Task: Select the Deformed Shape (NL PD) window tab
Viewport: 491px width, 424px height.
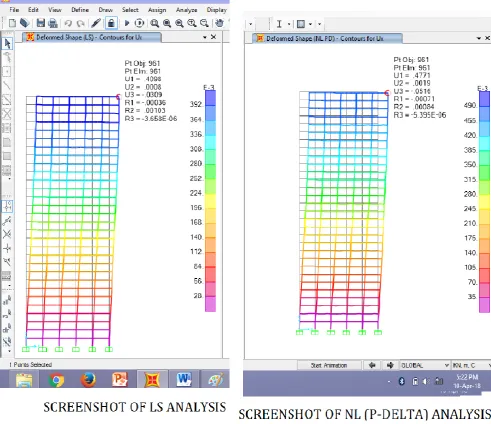Action: (x=327, y=39)
